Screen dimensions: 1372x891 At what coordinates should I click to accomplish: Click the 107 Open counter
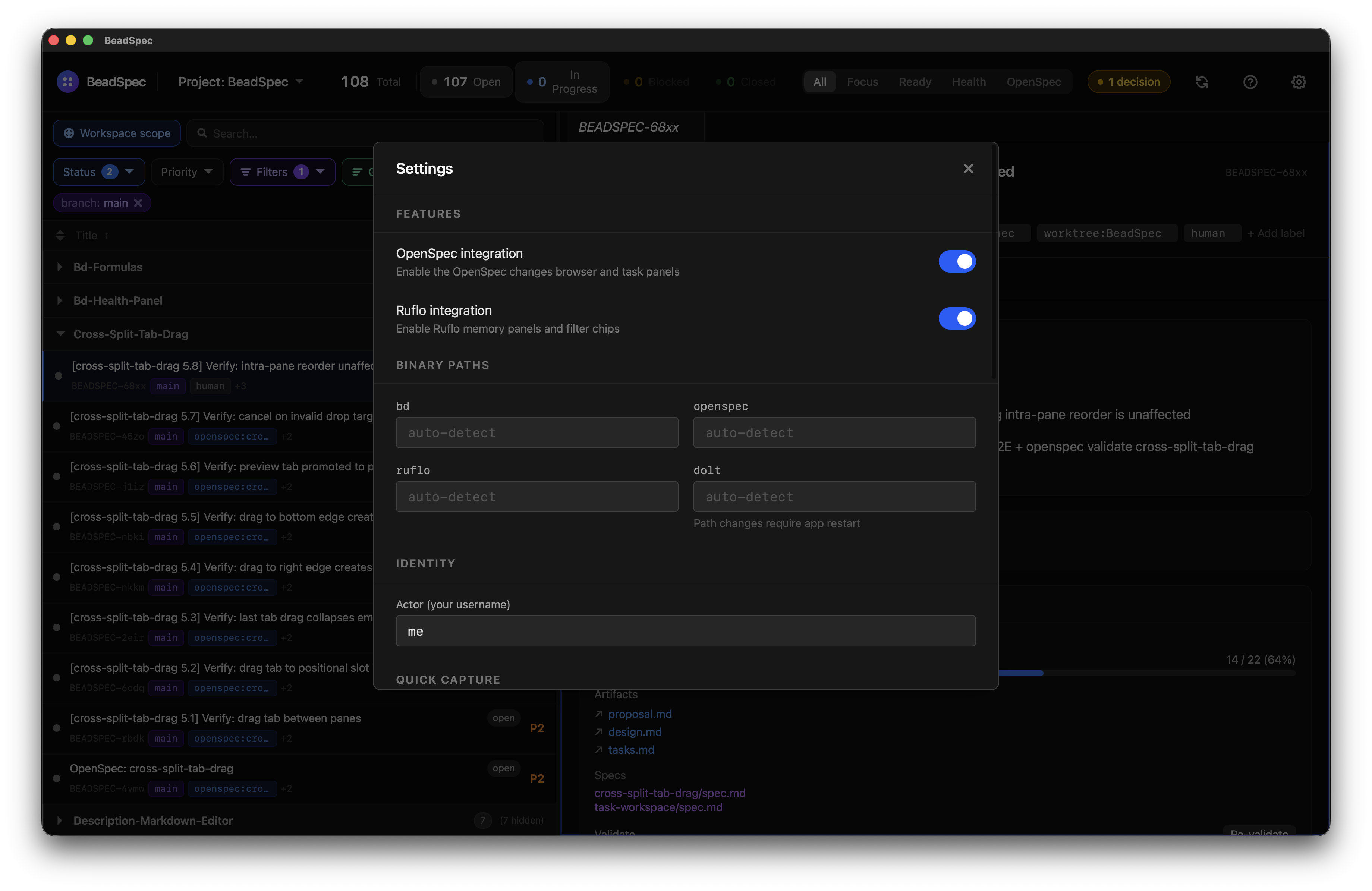click(x=466, y=82)
